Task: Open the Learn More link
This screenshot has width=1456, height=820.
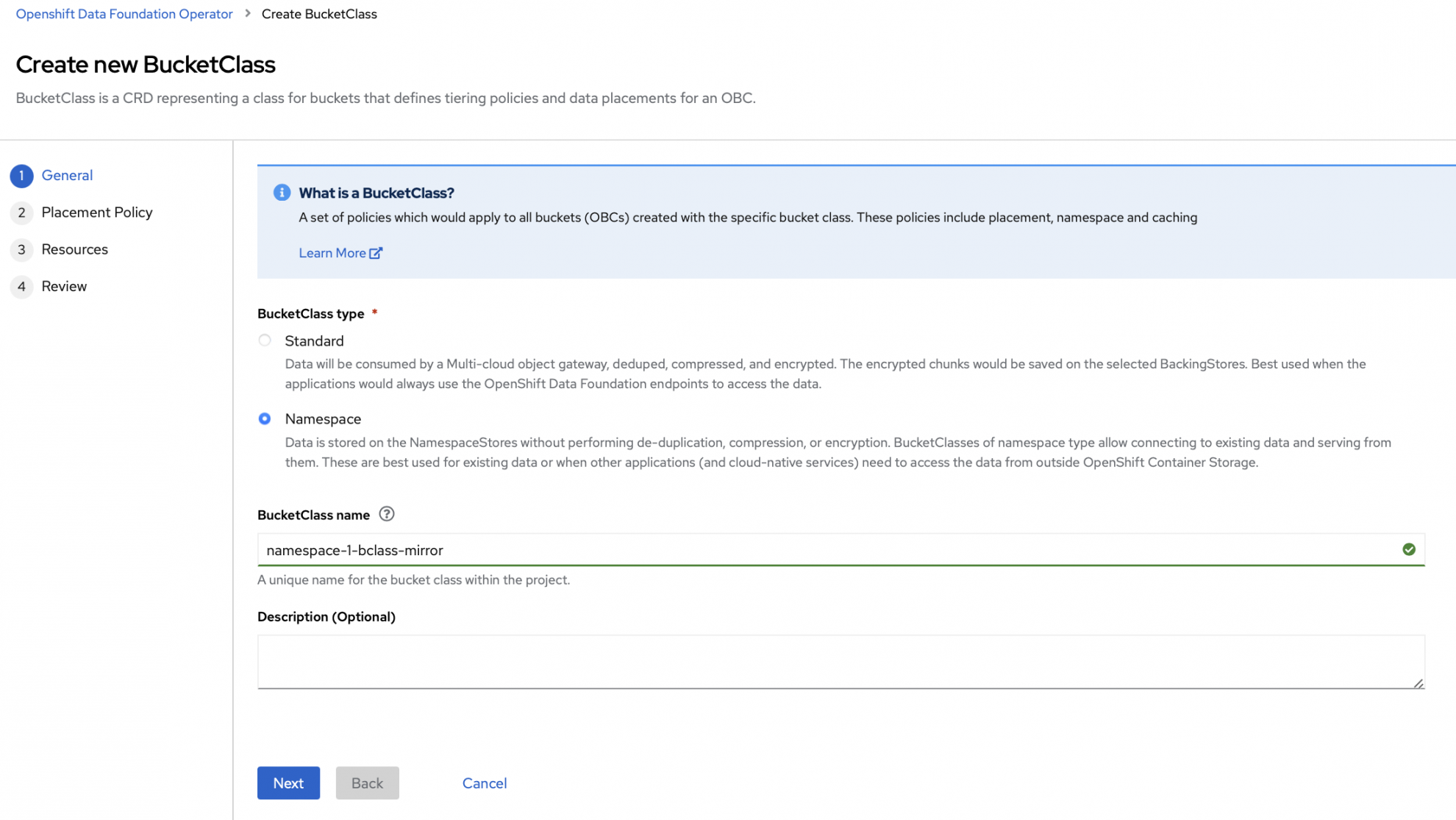Action: 333,252
